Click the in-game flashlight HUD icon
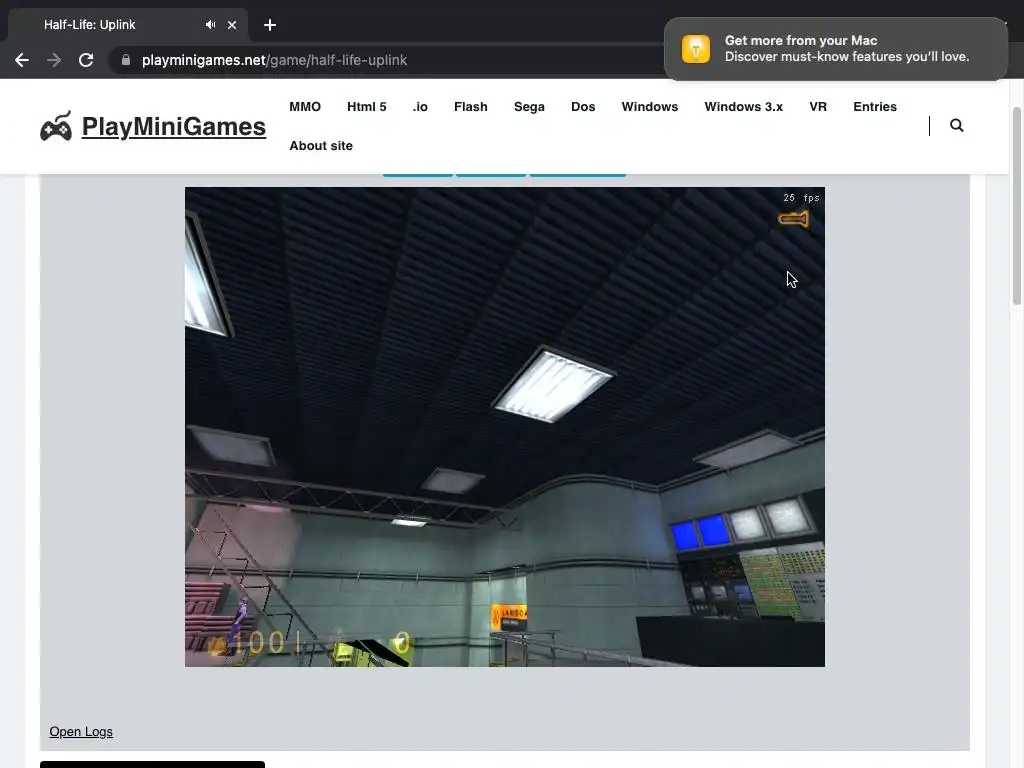The width and height of the screenshot is (1024, 768). 793,219
